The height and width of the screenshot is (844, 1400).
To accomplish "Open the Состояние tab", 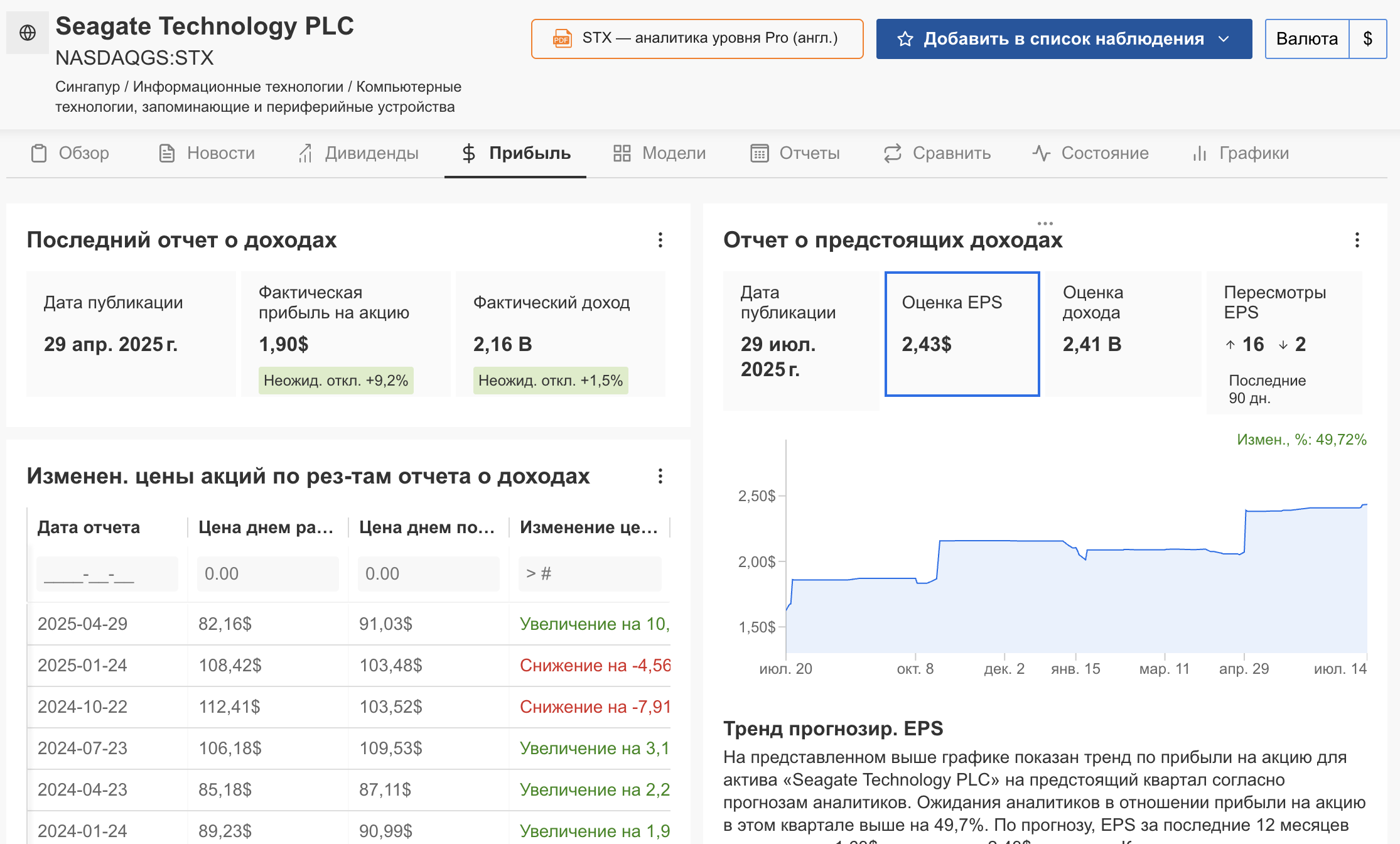I will [1090, 153].
